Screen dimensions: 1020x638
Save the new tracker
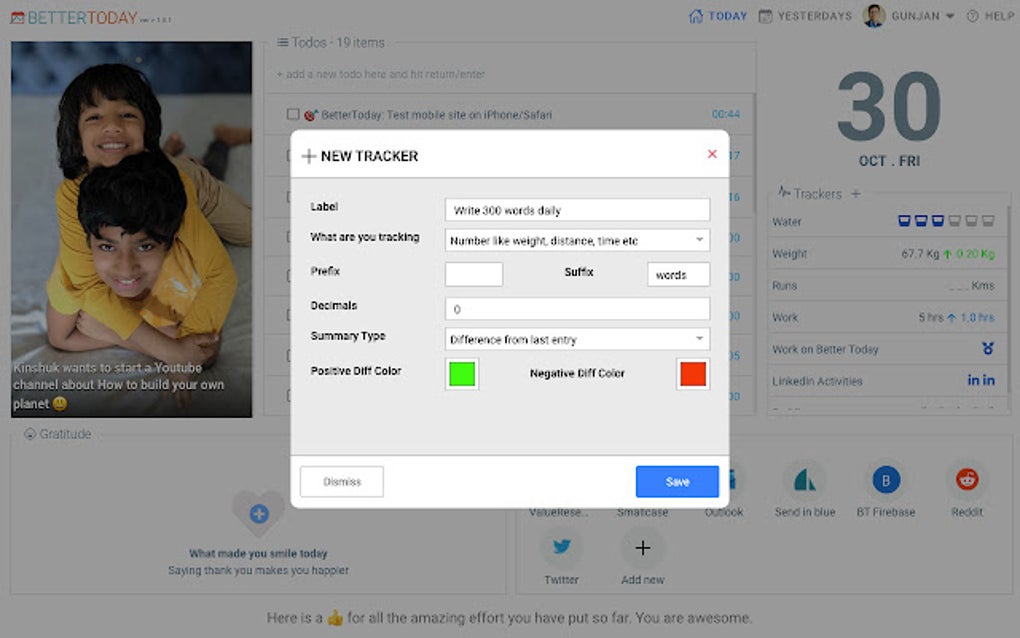click(677, 482)
